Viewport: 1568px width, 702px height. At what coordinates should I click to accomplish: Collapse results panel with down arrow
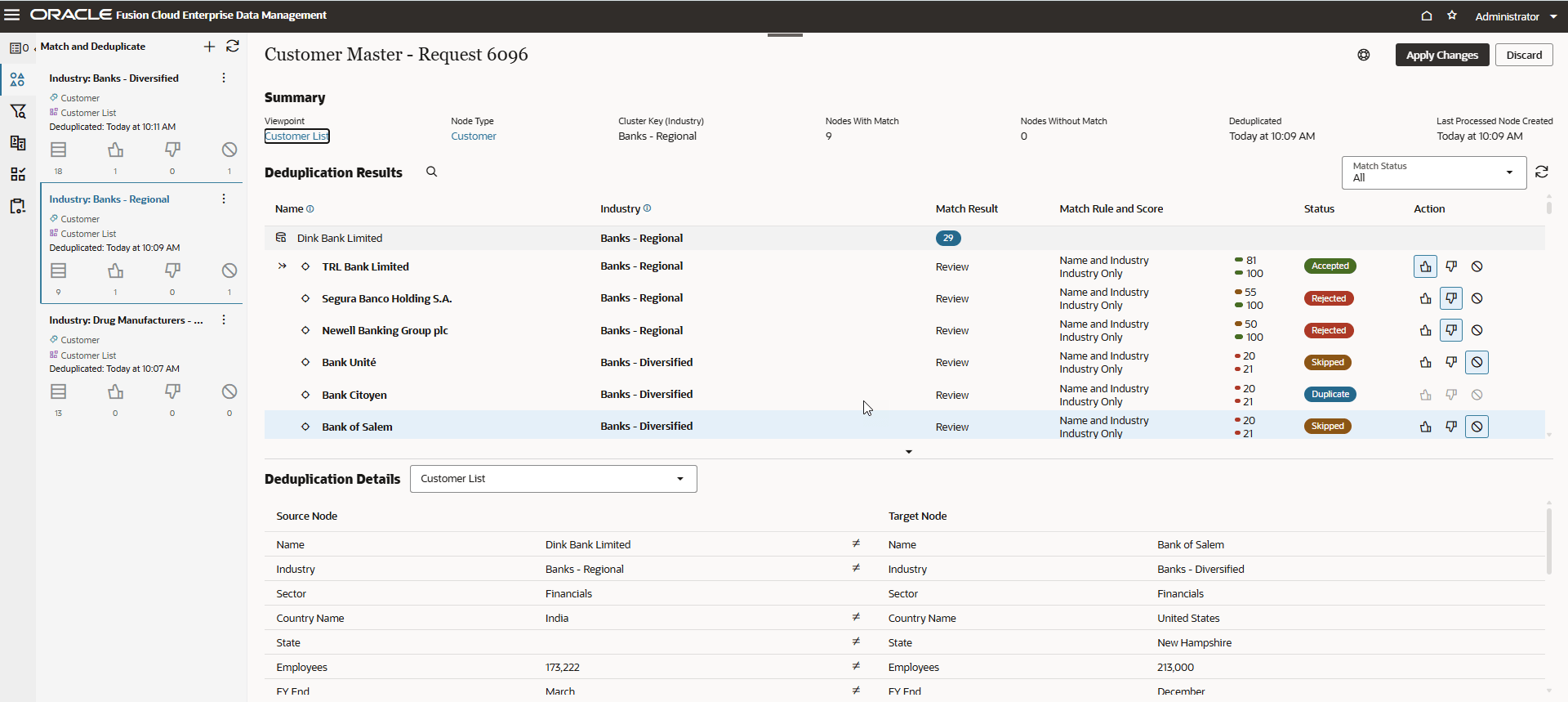909,452
